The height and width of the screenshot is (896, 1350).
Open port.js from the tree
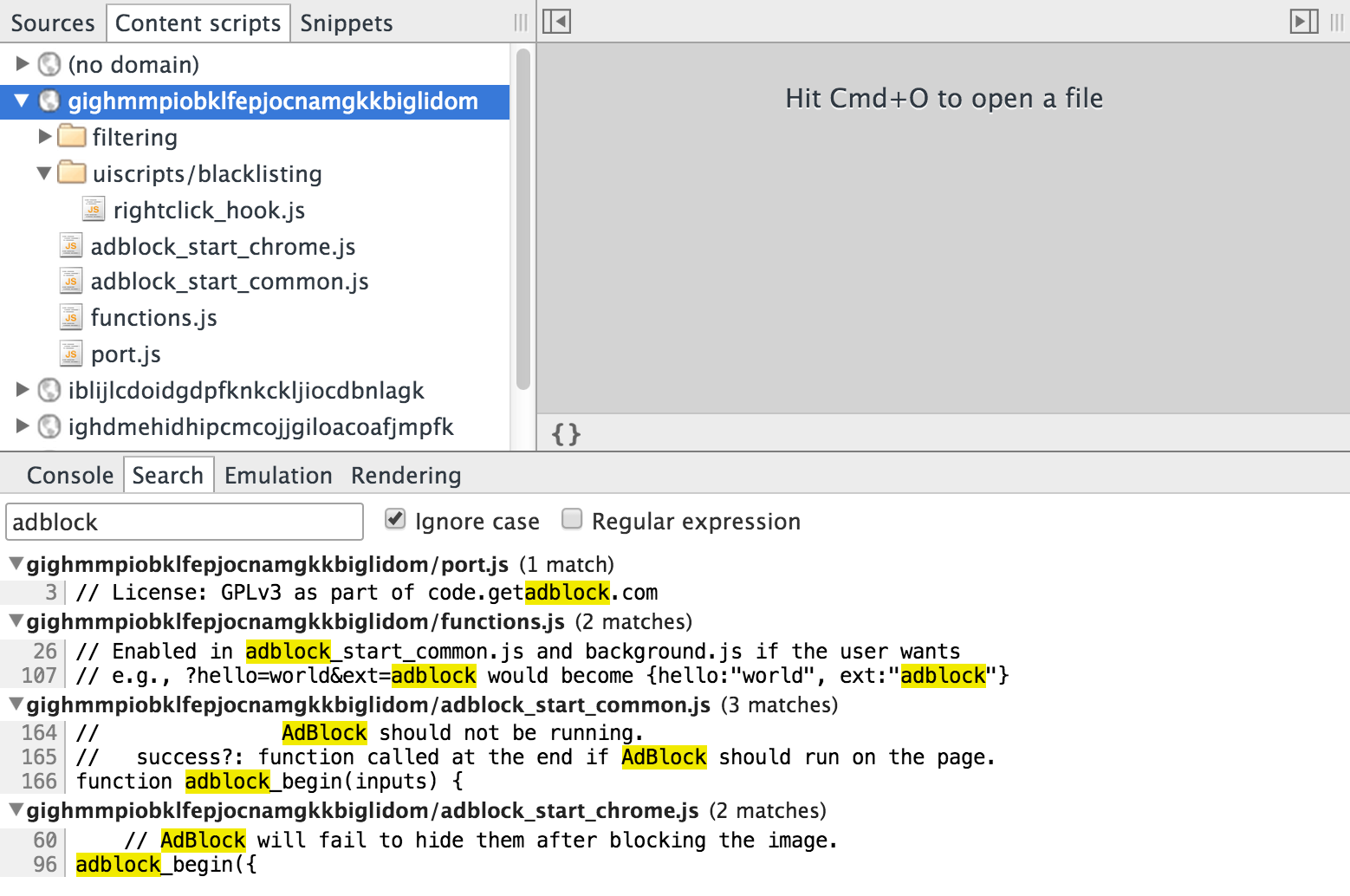point(126,355)
